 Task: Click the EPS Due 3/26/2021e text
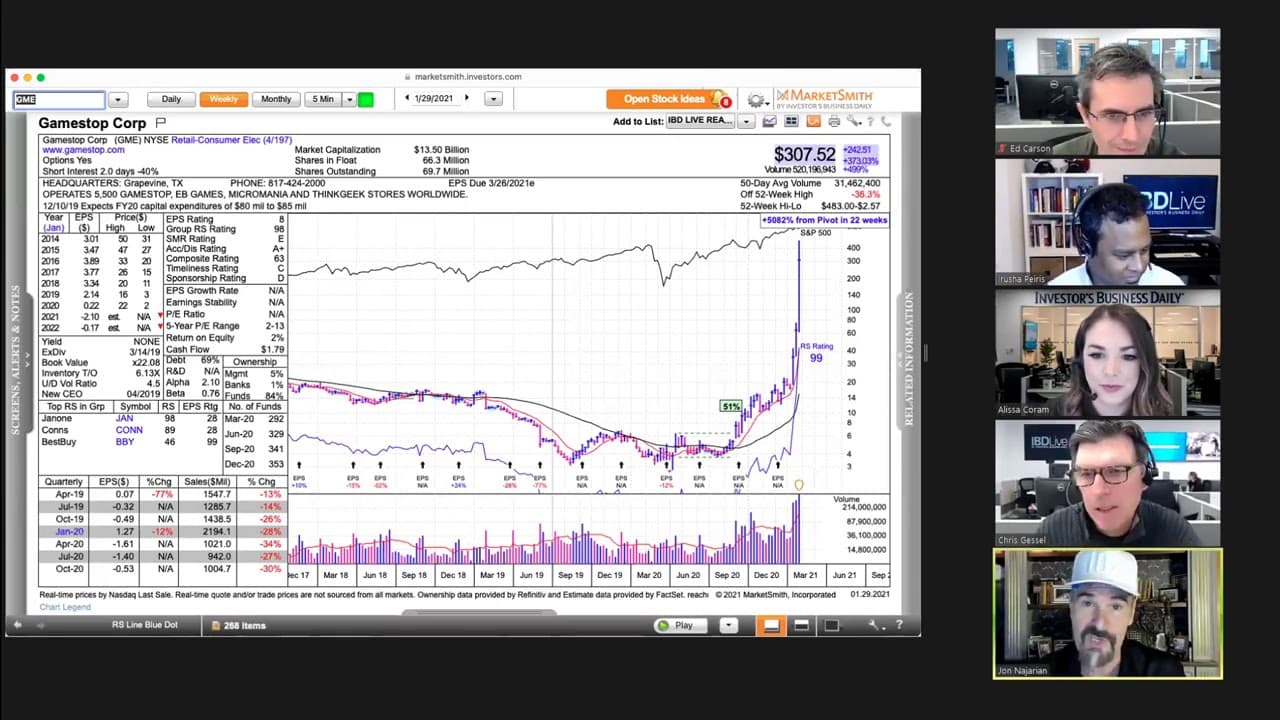[491, 184]
